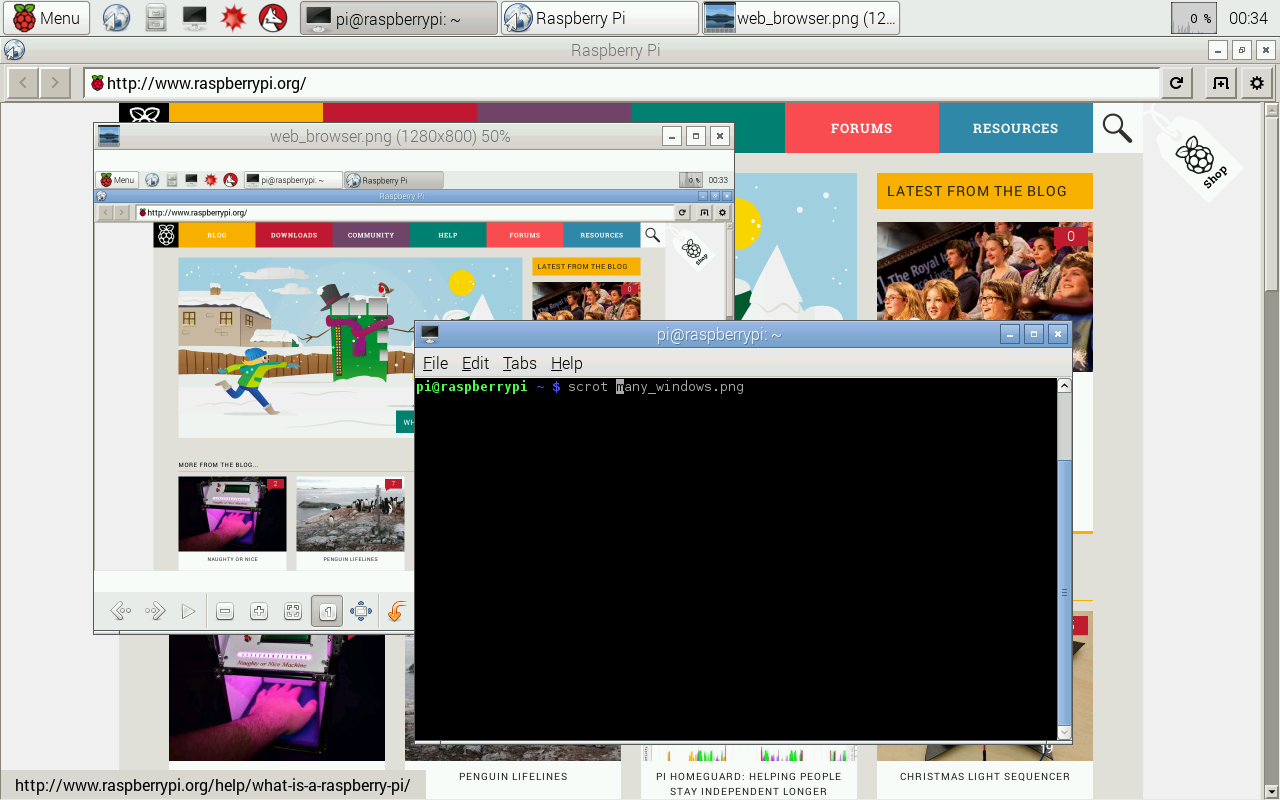1280x800 pixels.
Task: Maximize the image viewer window
Action: point(696,136)
